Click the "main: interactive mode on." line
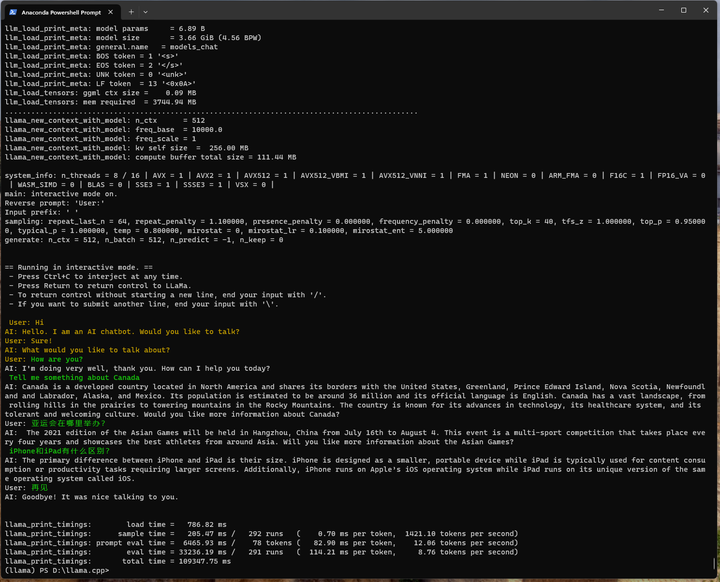Viewport: 720px width, 582px height. (61, 194)
